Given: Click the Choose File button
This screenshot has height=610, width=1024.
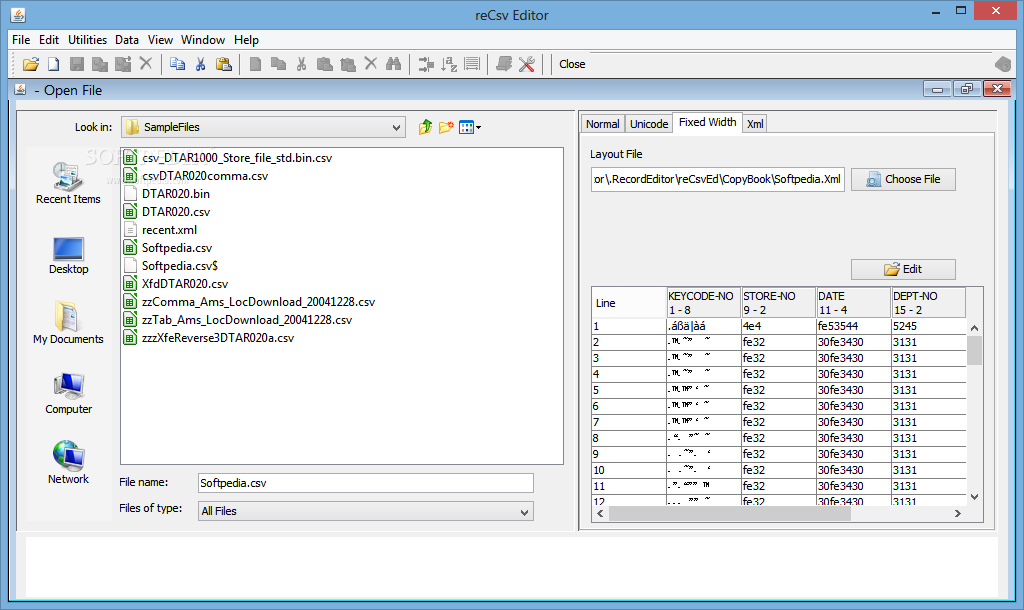Looking at the screenshot, I should pos(903,179).
